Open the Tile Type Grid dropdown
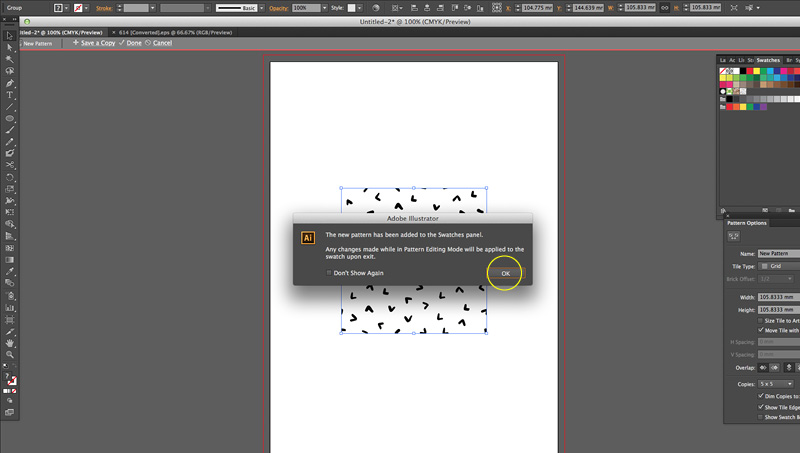Screen dimensions: 800x453 tap(779, 266)
